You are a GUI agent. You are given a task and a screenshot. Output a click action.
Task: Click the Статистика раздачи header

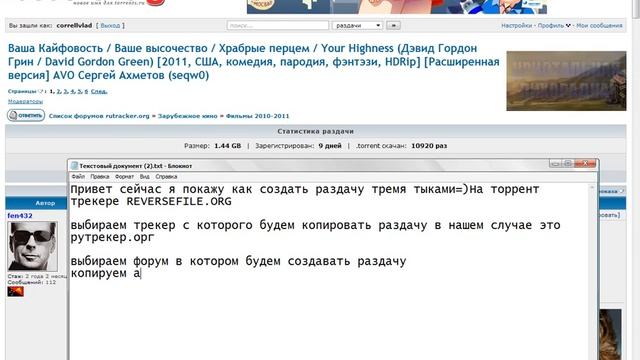[x=316, y=131]
